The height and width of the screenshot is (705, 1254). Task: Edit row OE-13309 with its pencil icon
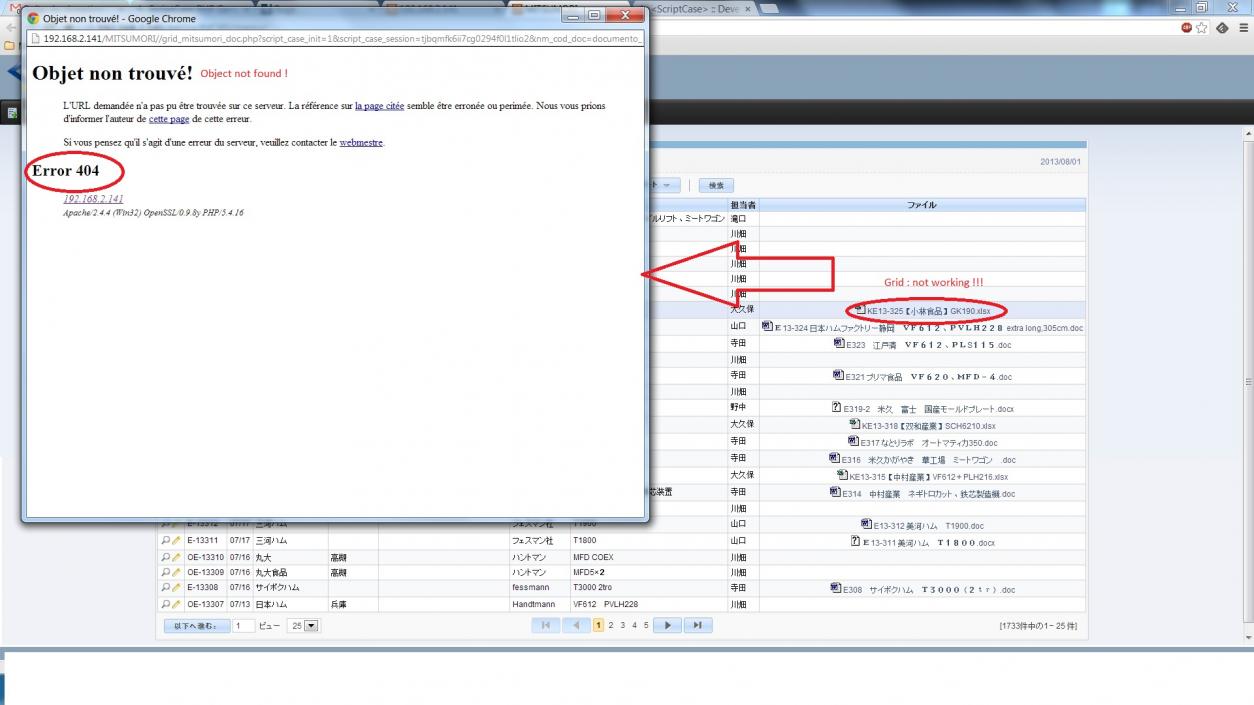tap(177, 574)
